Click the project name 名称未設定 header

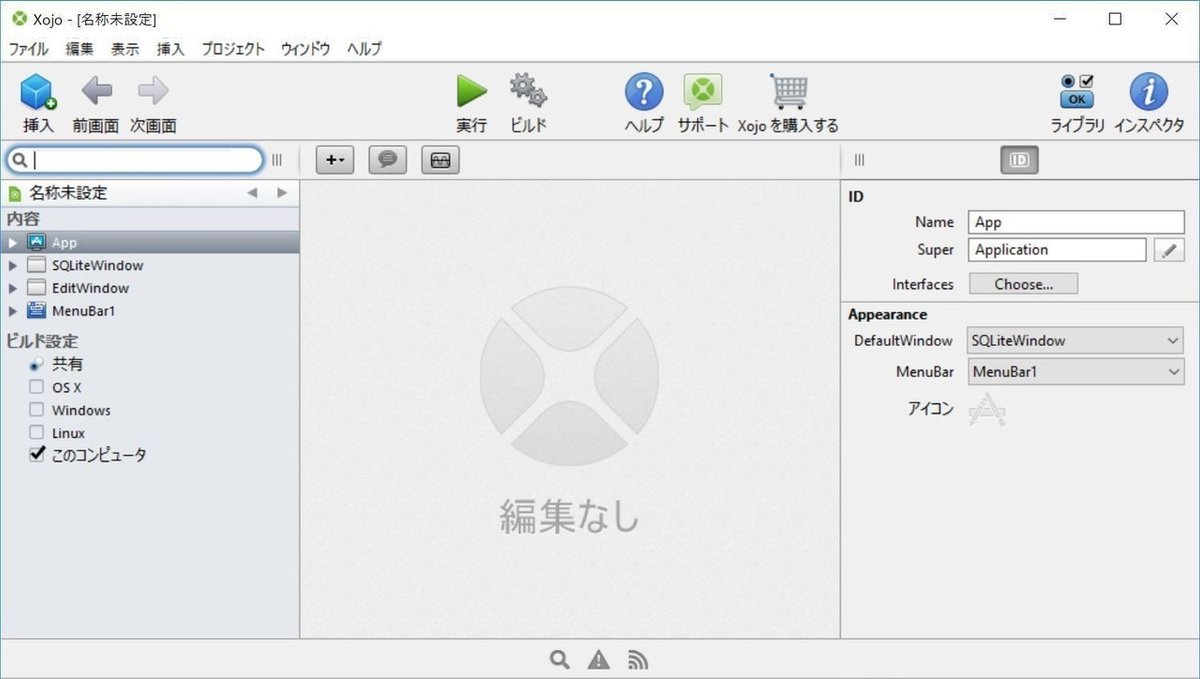(67, 193)
